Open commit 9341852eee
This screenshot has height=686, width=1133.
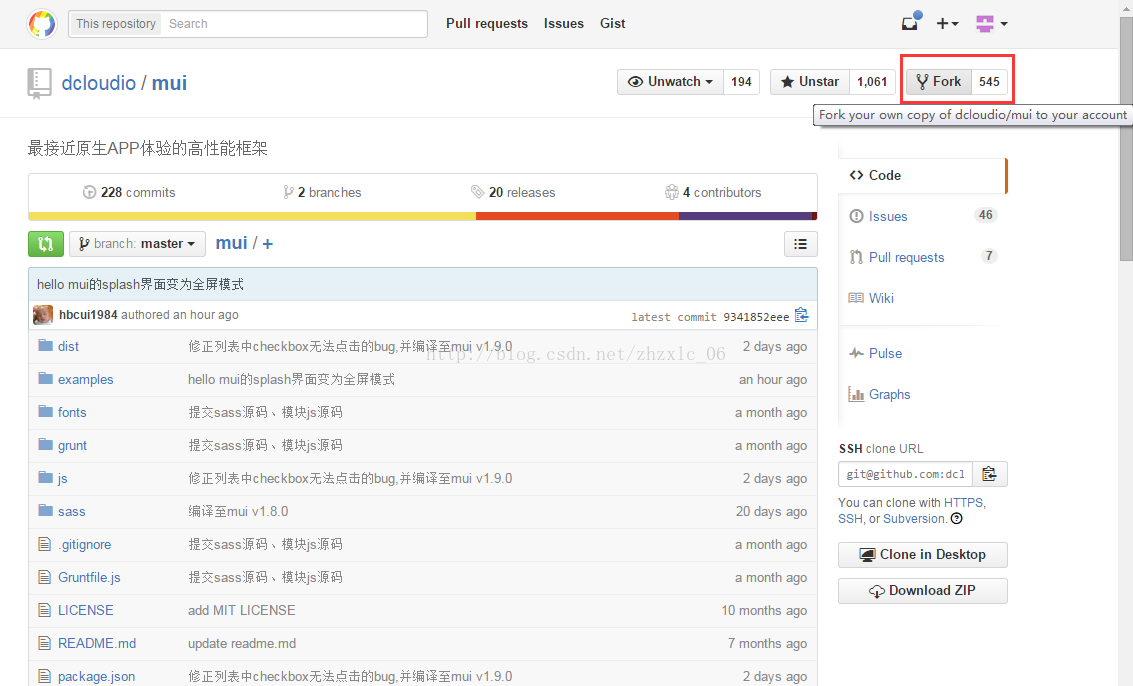tap(756, 317)
